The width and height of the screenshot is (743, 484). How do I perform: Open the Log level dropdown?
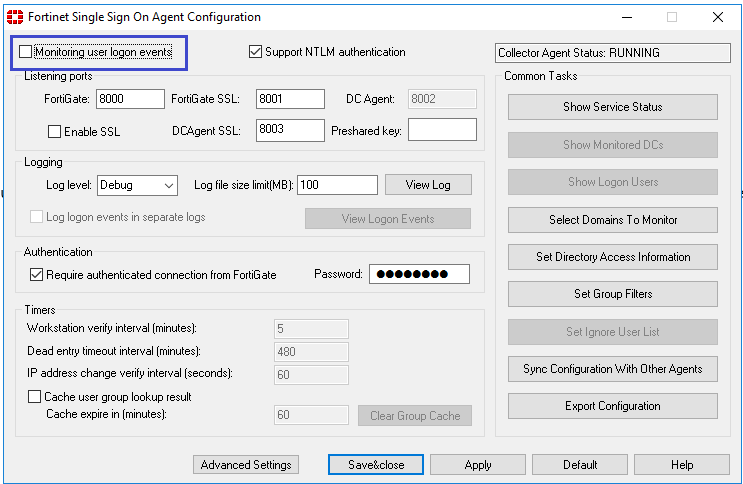click(137, 185)
